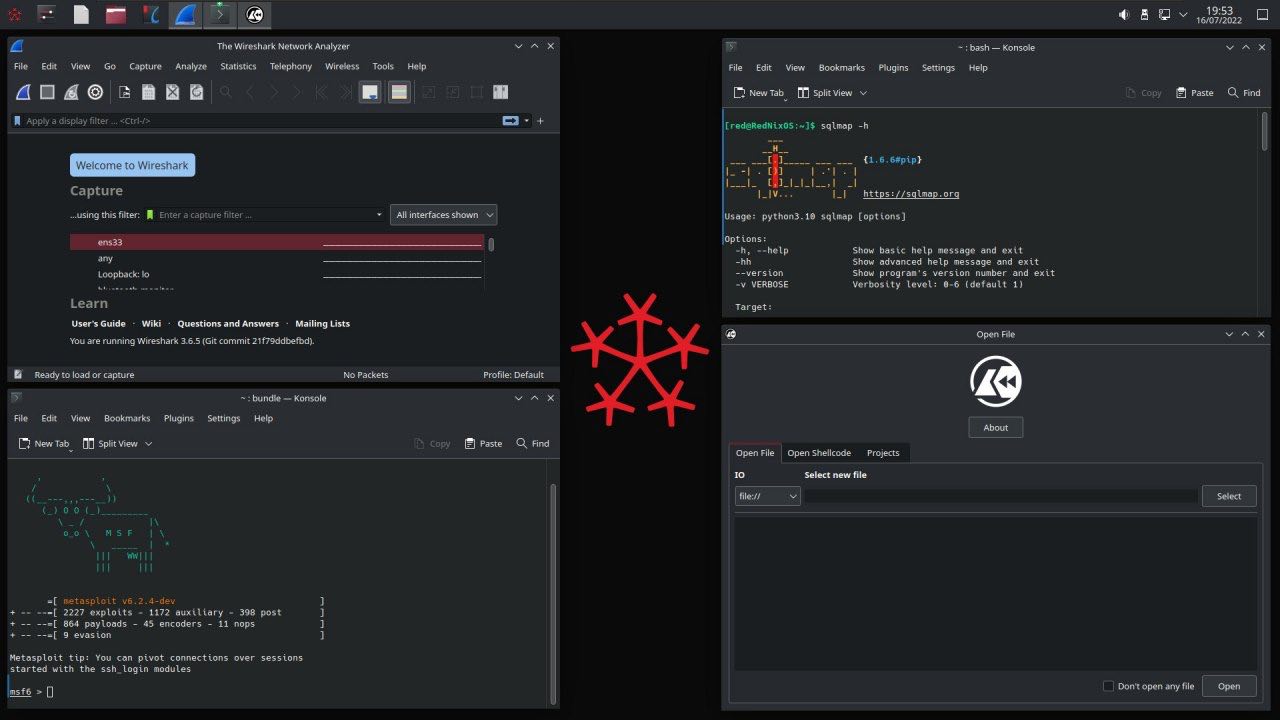
Task: Click the About button in Cutter
Action: tap(996, 427)
